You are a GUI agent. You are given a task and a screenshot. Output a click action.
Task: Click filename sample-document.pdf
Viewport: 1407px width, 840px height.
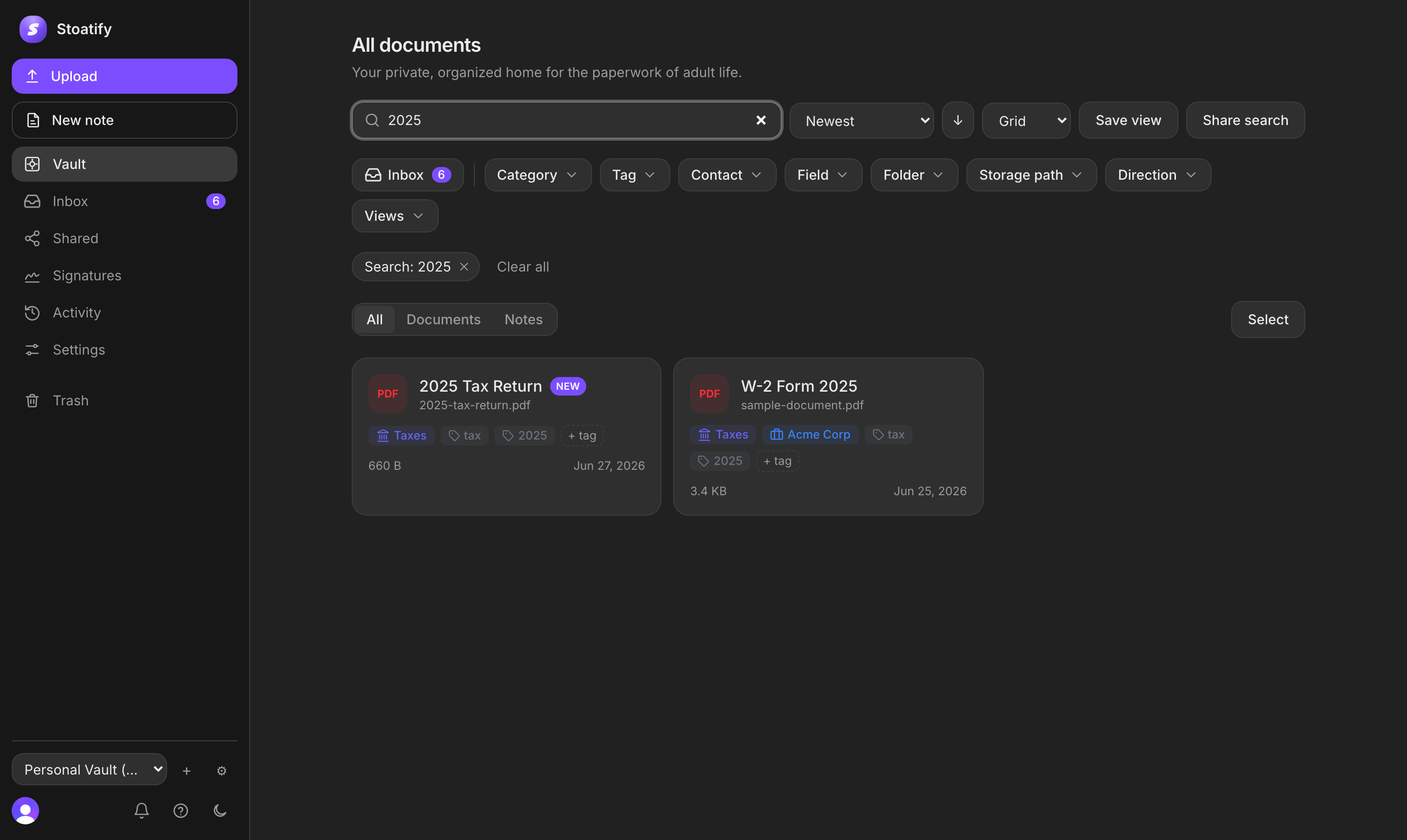pyautogui.click(x=802, y=405)
